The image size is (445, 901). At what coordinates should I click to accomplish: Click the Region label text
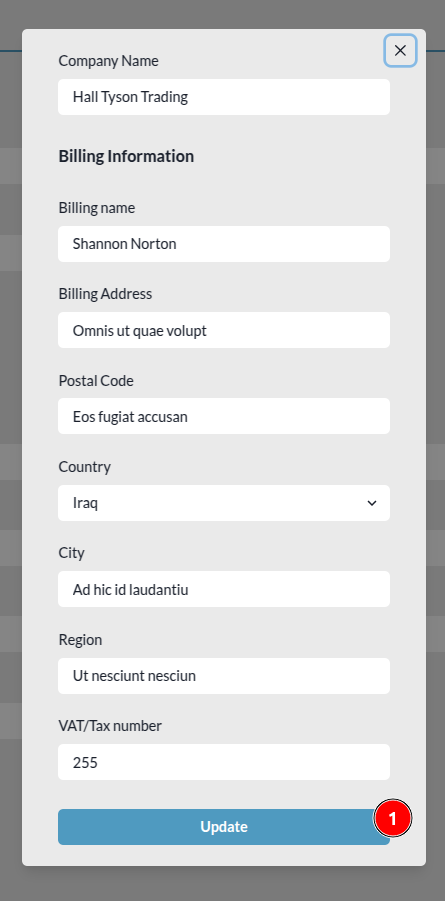pyautogui.click(x=80, y=640)
